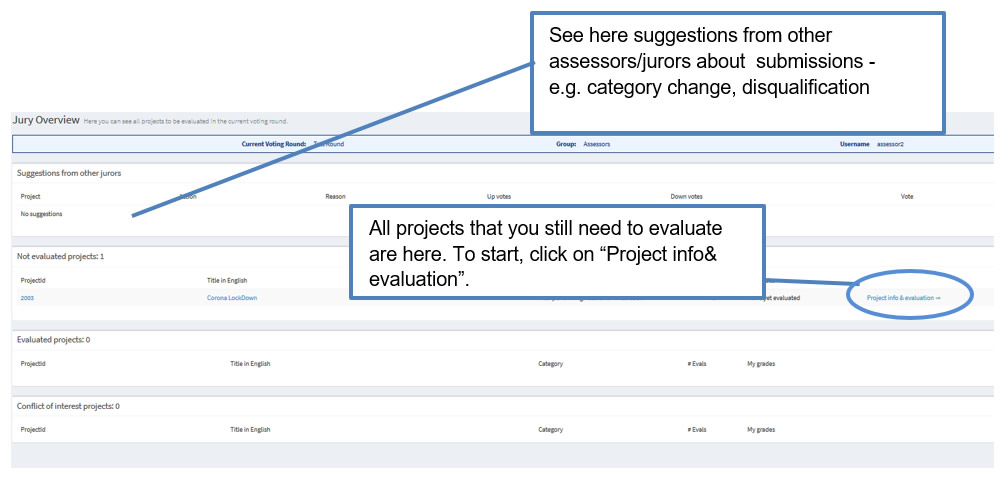This screenshot has width=1008, height=478.
Task: Click the Assessors group label
Action: click(x=597, y=145)
